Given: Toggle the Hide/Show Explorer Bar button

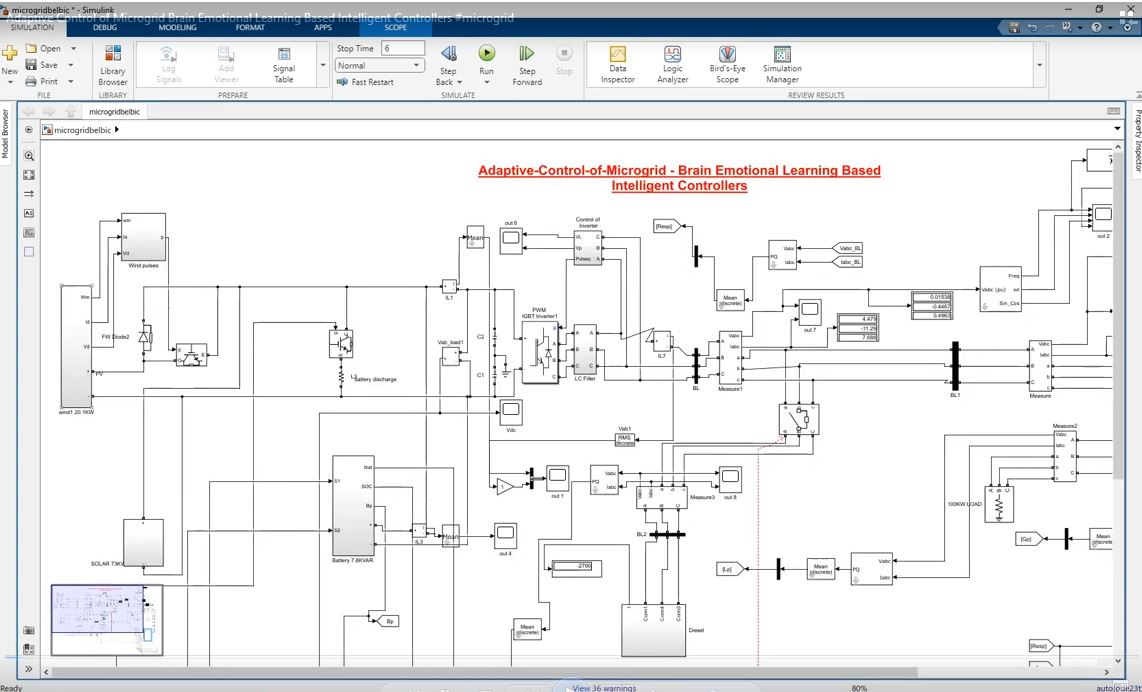Looking at the screenshot, I should (x=29, y=130).
